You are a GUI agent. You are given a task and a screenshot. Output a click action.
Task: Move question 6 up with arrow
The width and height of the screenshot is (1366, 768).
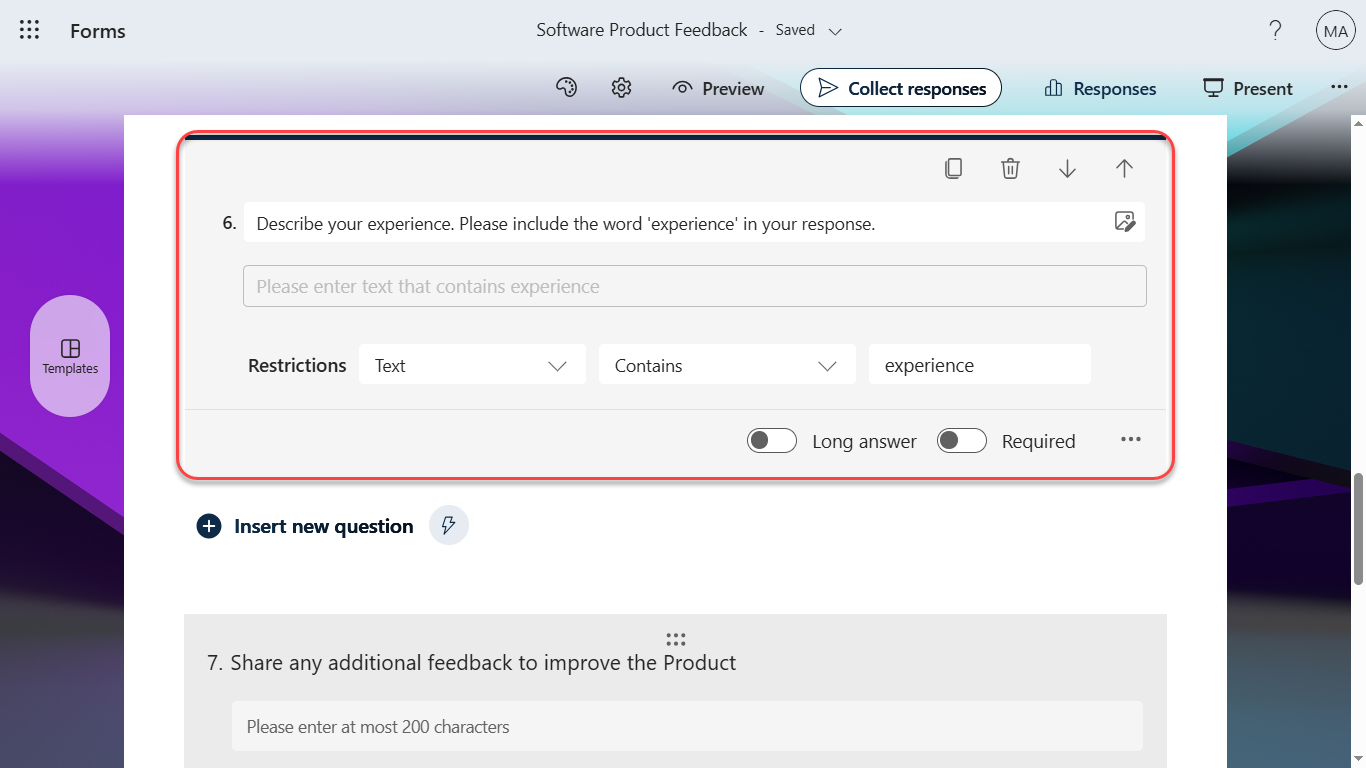pyautogui.click(x=1124, y=169)
